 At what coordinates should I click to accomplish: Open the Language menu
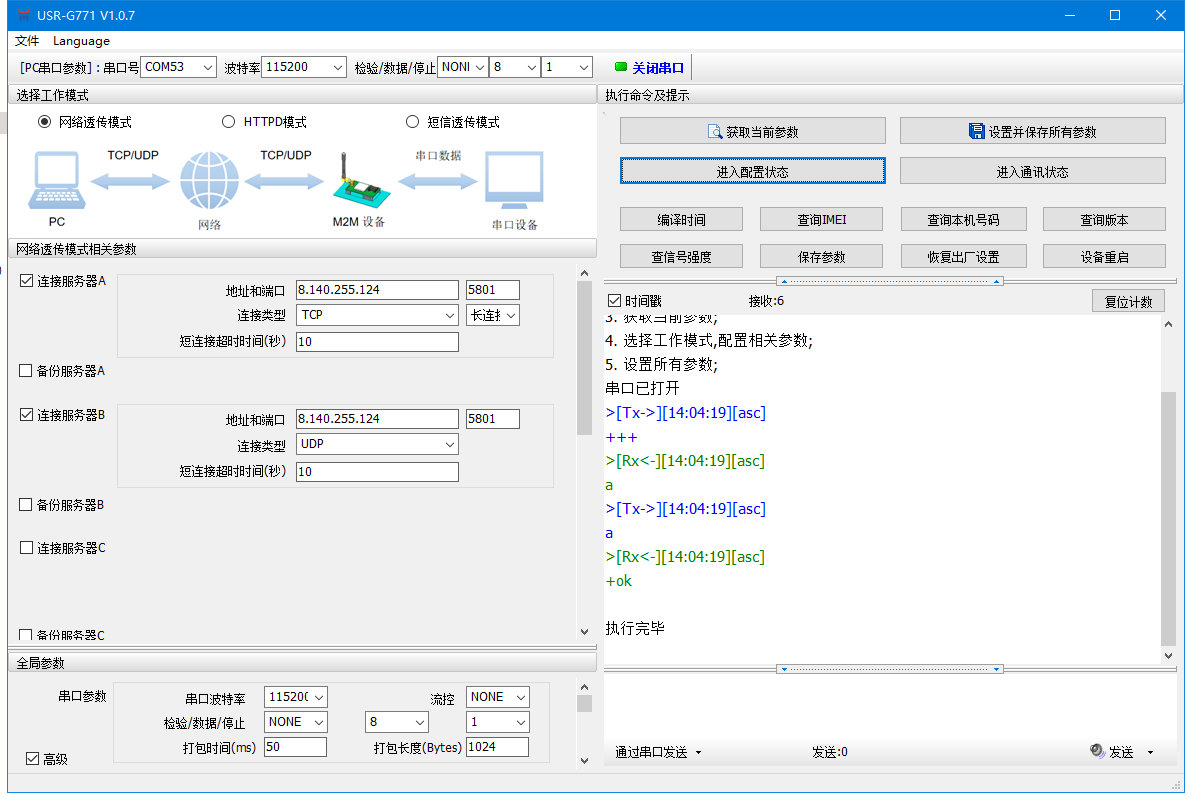(x=81, y=41)
